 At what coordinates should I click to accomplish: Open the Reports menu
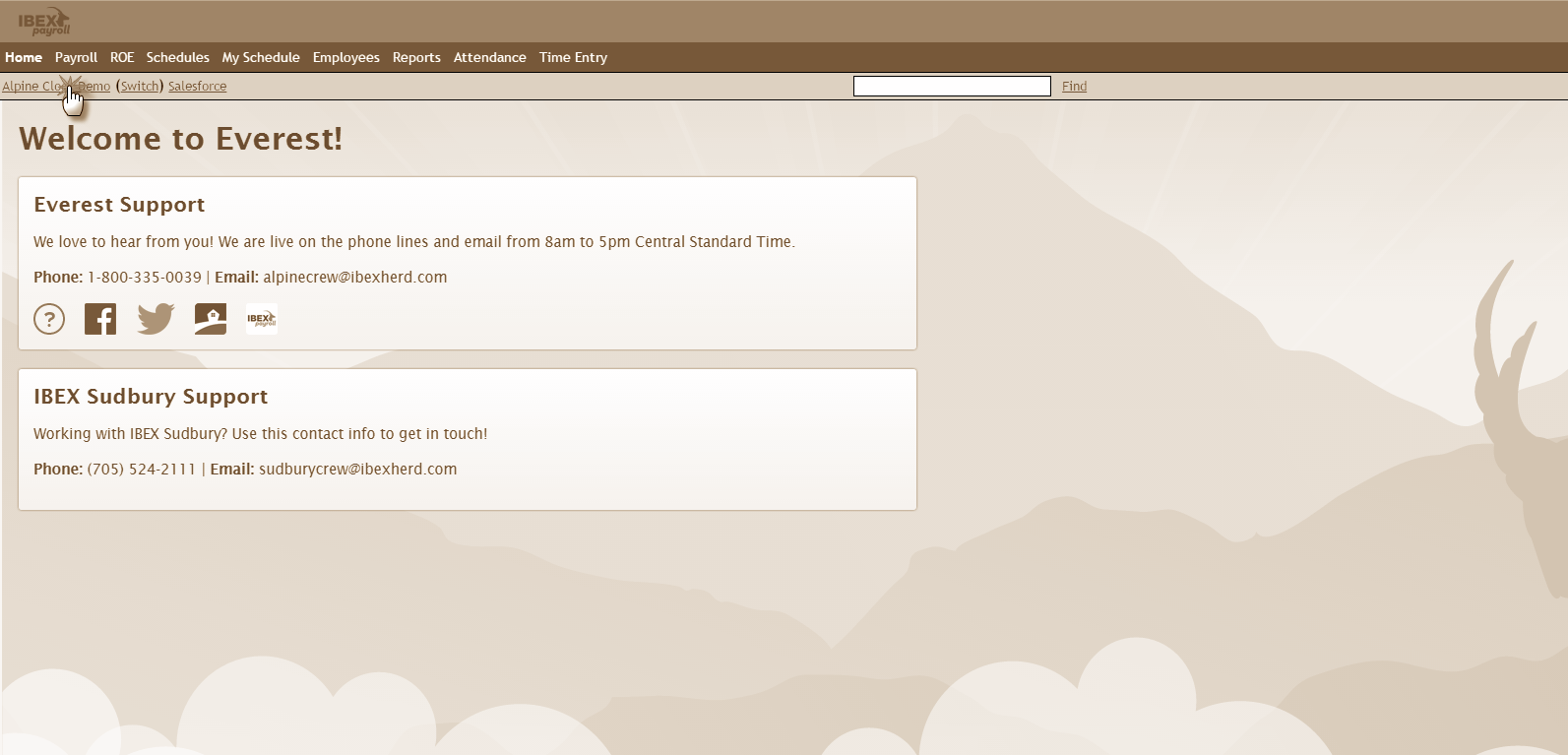416,57
